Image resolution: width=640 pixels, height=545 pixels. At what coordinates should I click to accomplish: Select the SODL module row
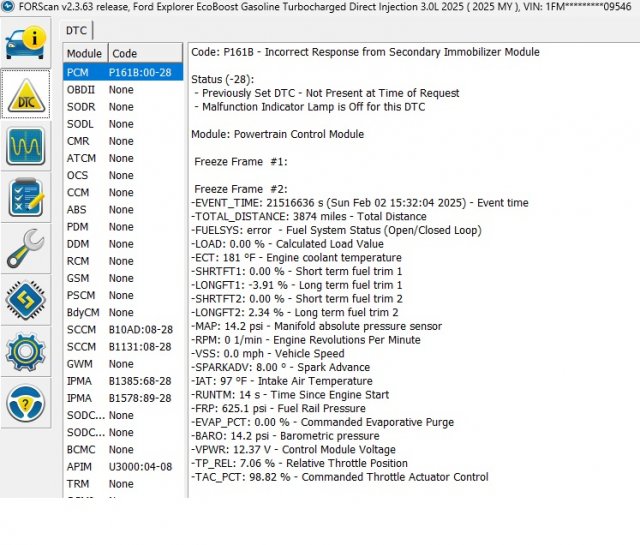click(x=123, y=124)
